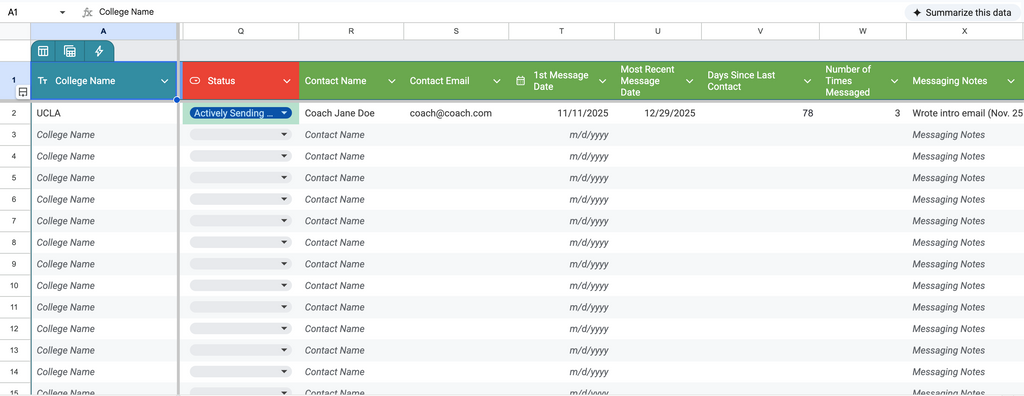Select row 12 header number
Viewport: 1024px width, 396px height.
tap(15, 329)
